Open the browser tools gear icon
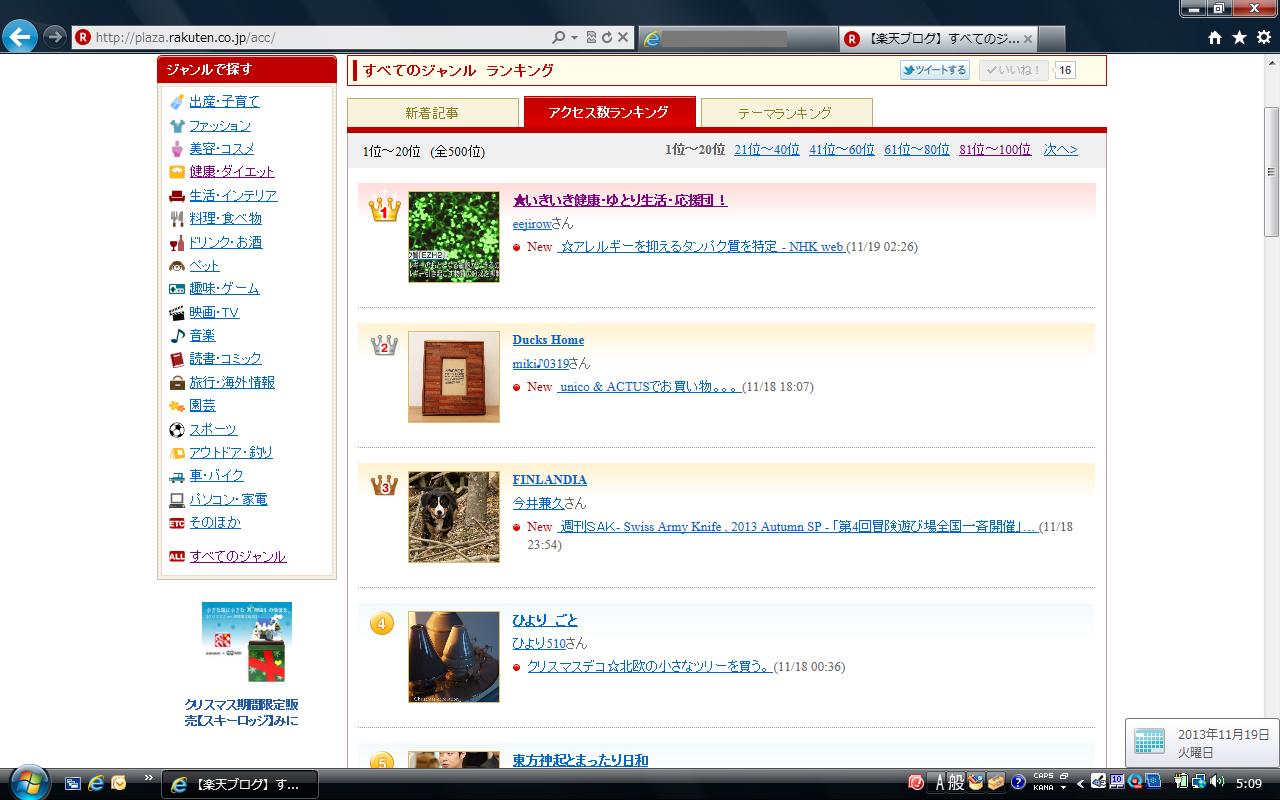 click(x=1263, y=37)
